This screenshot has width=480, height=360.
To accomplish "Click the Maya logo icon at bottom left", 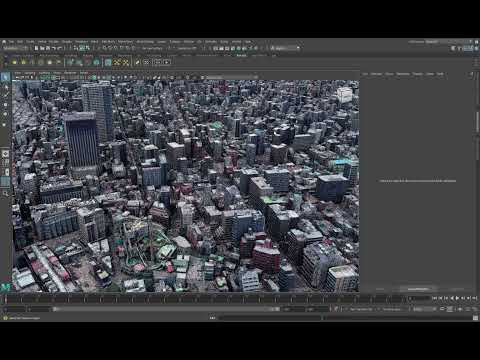I will click(x=6, y=287).
